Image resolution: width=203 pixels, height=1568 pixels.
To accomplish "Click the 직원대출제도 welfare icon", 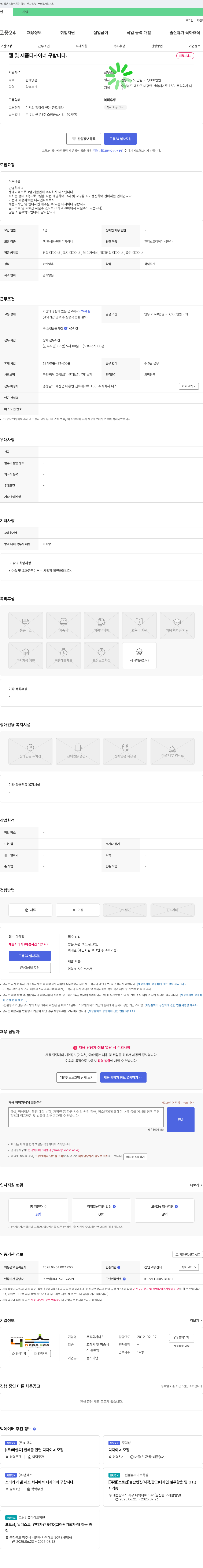I will tap(63, 656).
